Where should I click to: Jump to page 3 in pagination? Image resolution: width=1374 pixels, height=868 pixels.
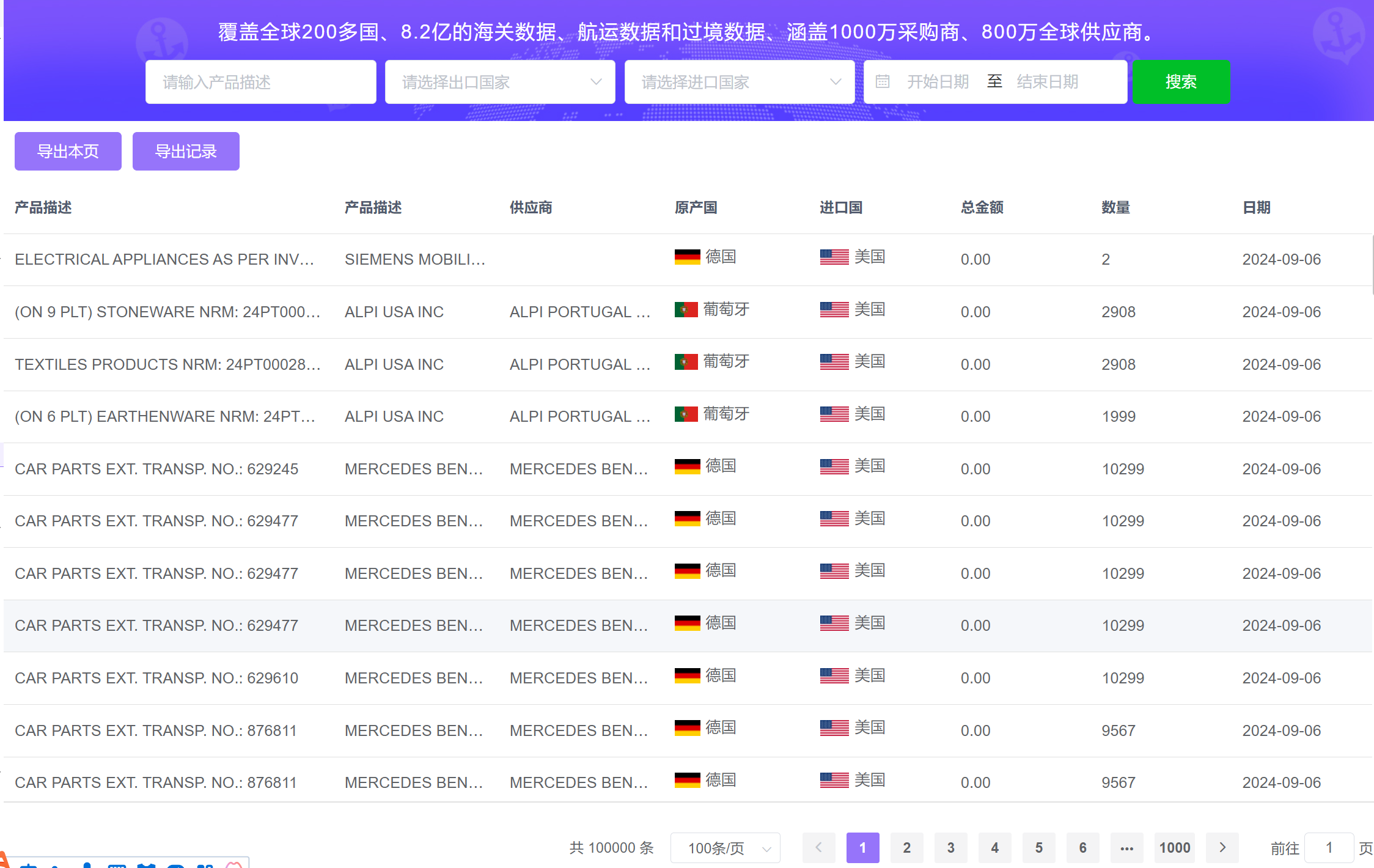951,848
